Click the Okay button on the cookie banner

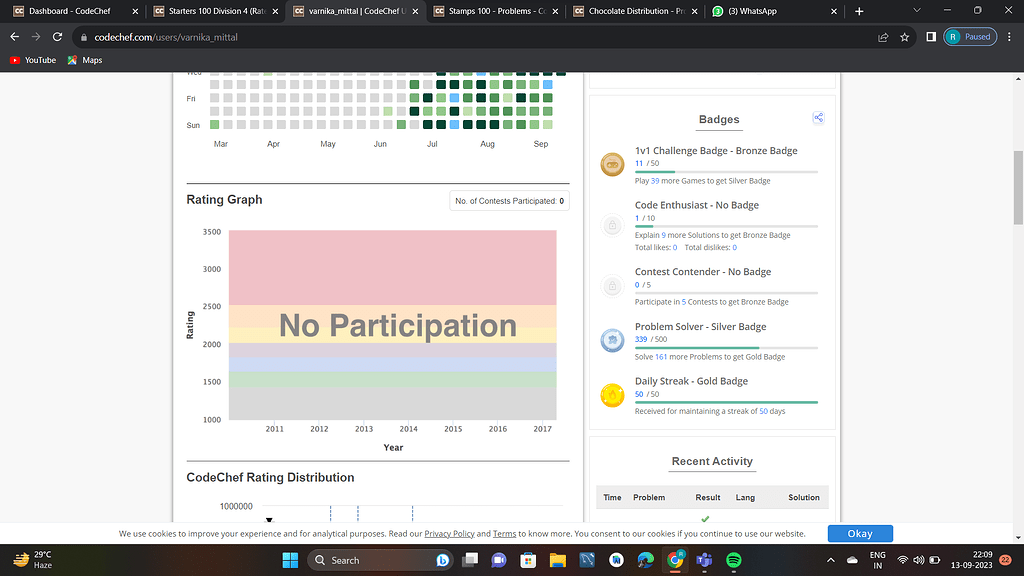pyautogui.click(x=859, y=533)
